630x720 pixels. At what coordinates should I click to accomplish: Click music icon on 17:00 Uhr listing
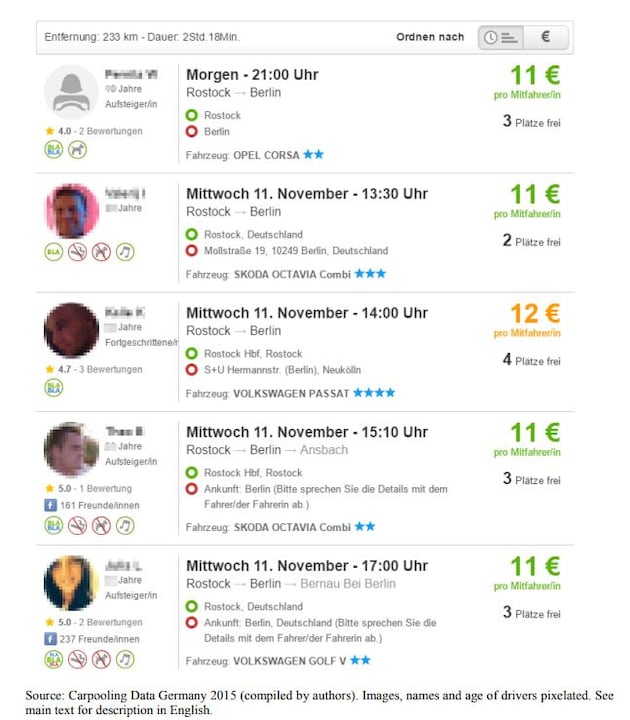[x=125, y=659]
